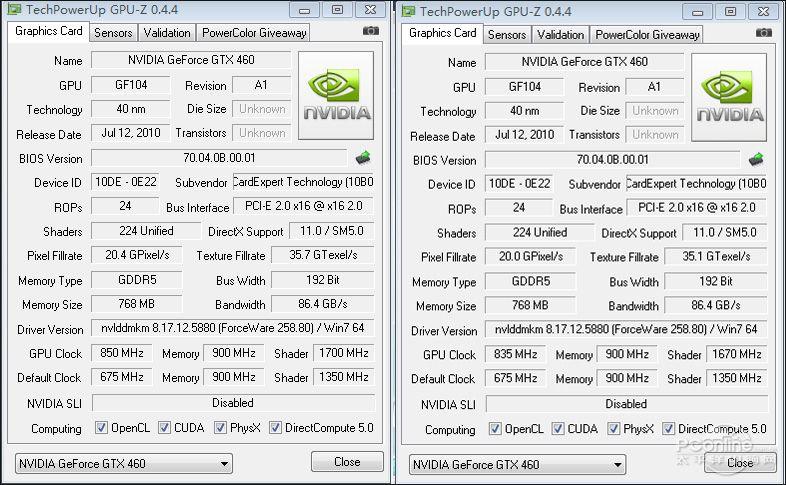Click Bus Interface value in left window
The height and width of the screenshot is (485, 786).
[303, 206]
